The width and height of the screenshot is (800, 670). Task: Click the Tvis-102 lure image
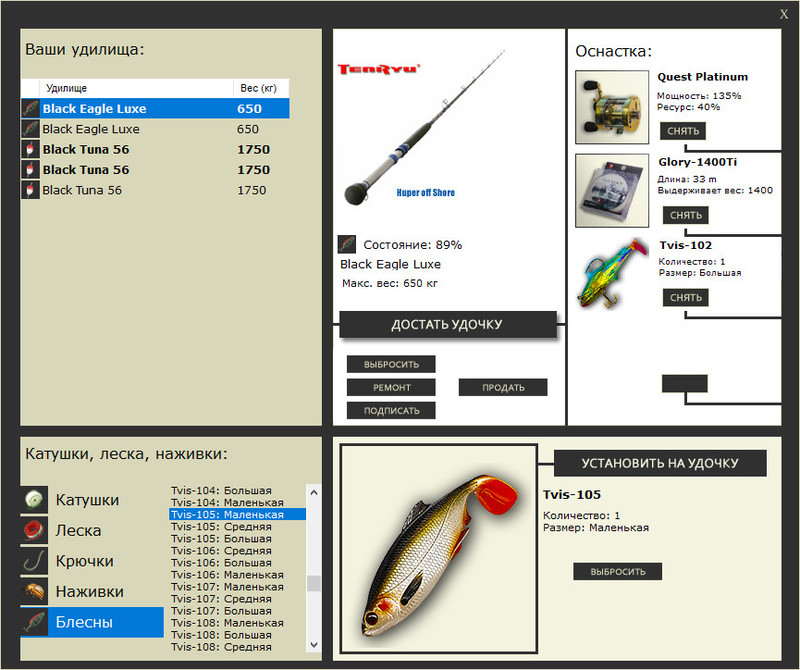612,274
